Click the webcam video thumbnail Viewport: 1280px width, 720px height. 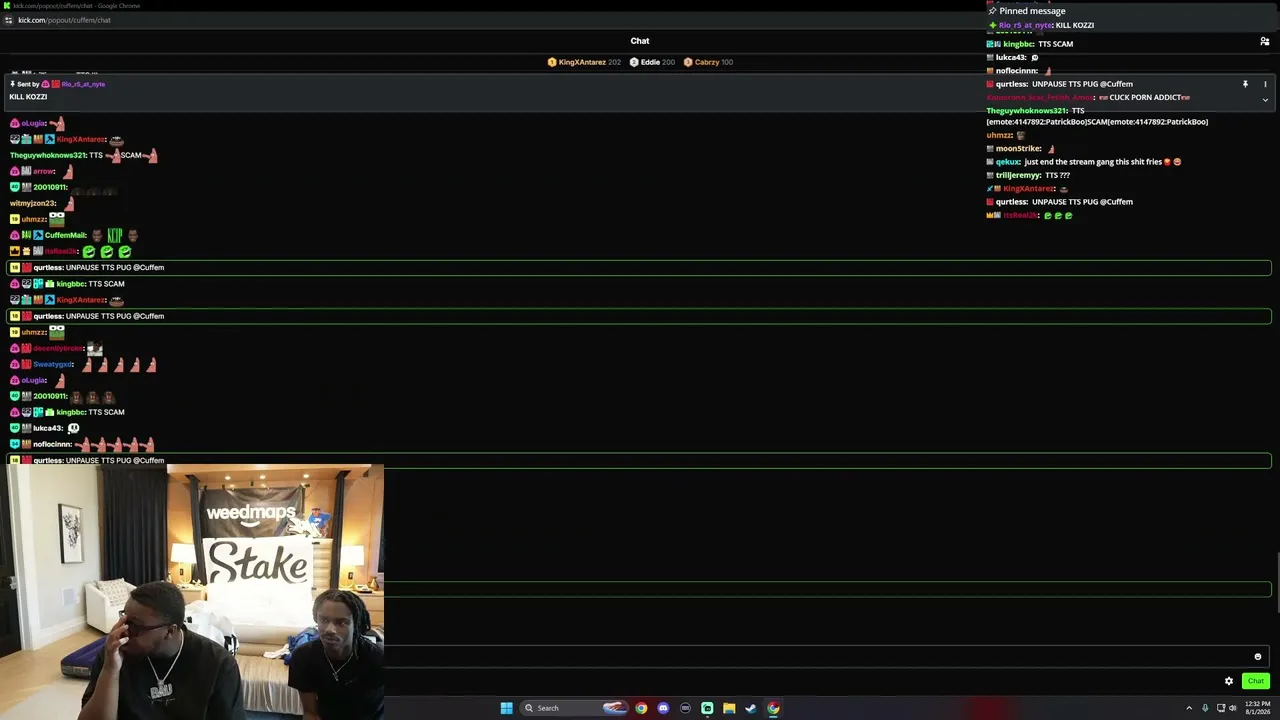192,591
